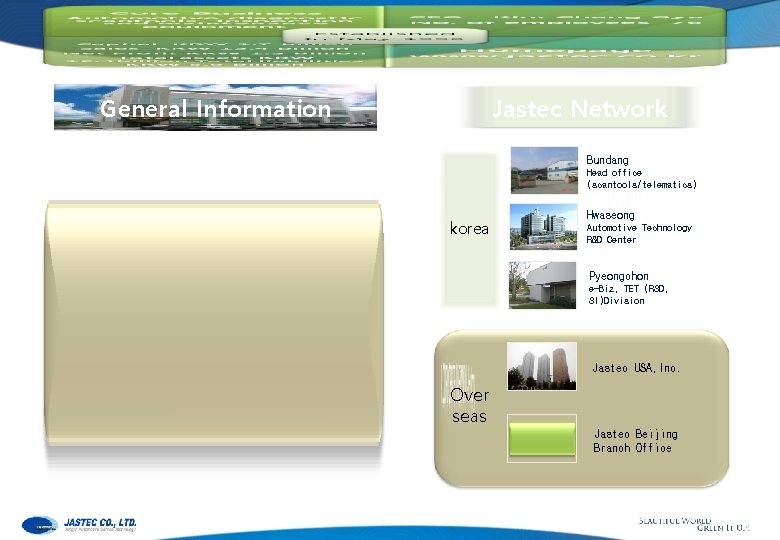The height and width of the screenshot is (540, 780).
Task: Select 'Automotive Technology' text line
Action: click(x=639, y=228)
